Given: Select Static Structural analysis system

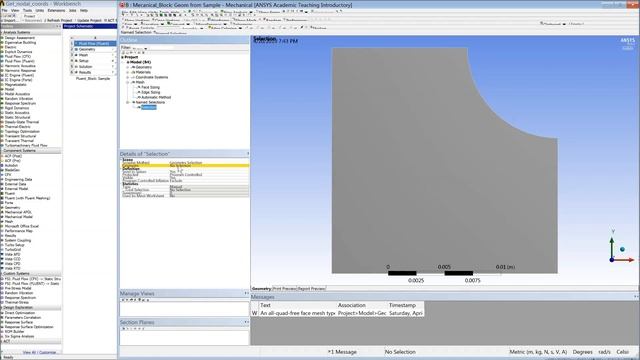Looking at the screenshot, I should click(17, 118).
